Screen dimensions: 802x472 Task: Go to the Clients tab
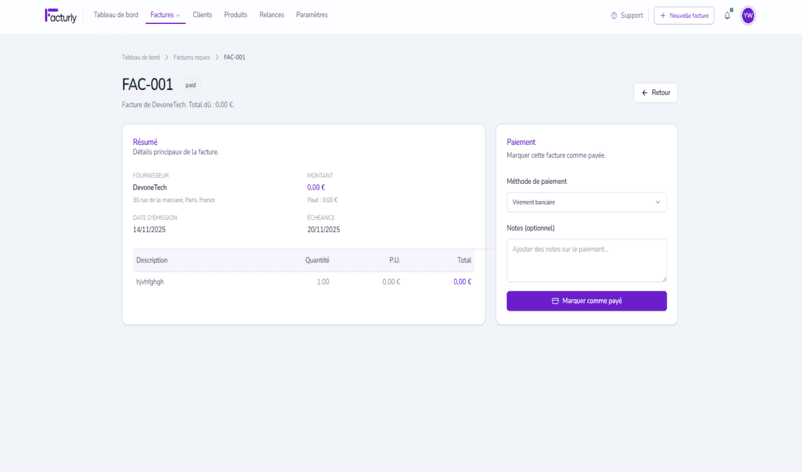point(202,15)
